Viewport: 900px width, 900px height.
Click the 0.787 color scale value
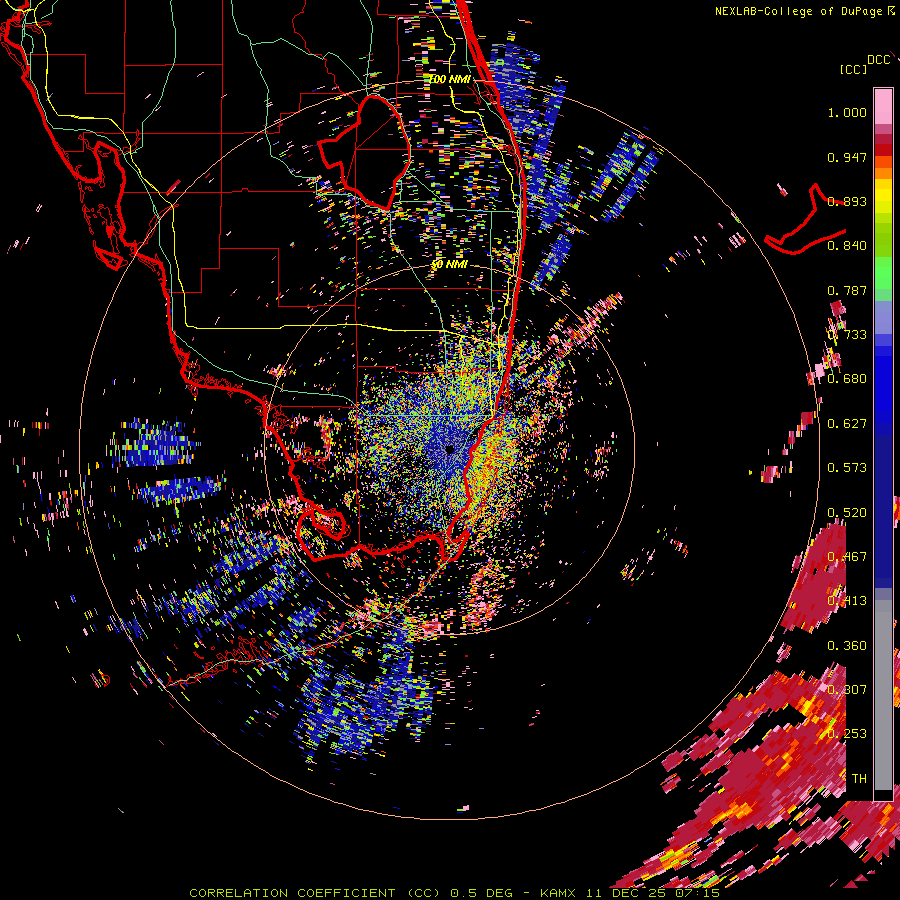847,290
